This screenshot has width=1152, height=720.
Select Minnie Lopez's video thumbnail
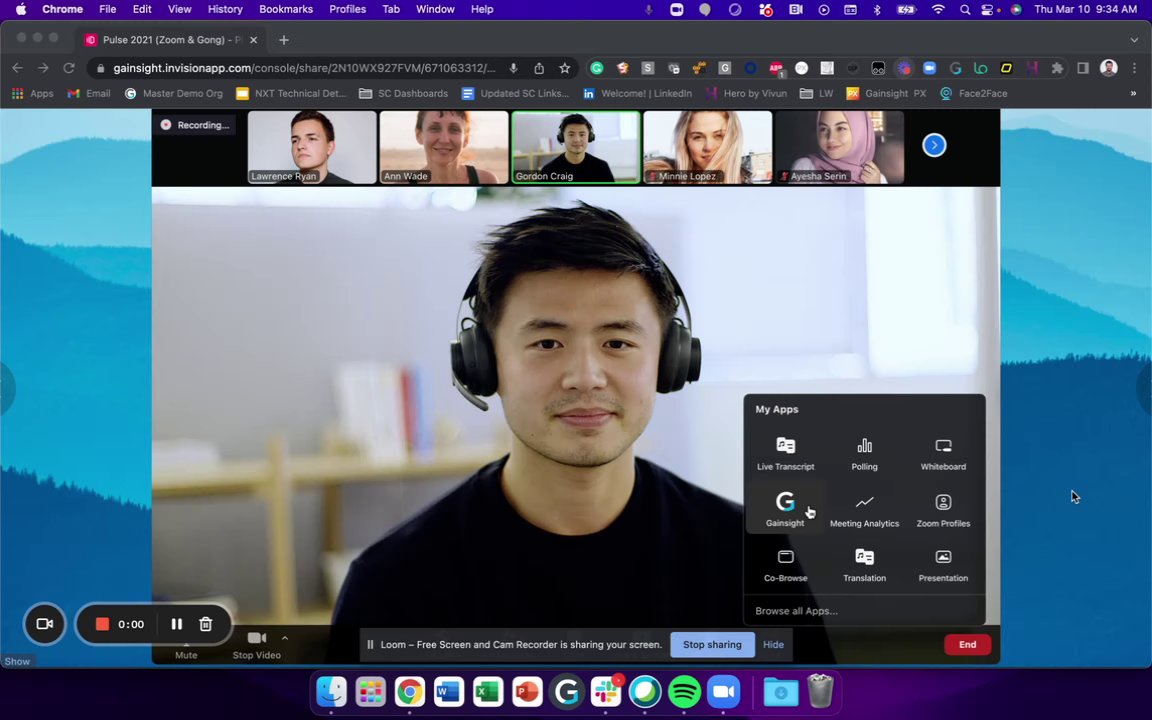pyautogui.click(x=708, y=147)
